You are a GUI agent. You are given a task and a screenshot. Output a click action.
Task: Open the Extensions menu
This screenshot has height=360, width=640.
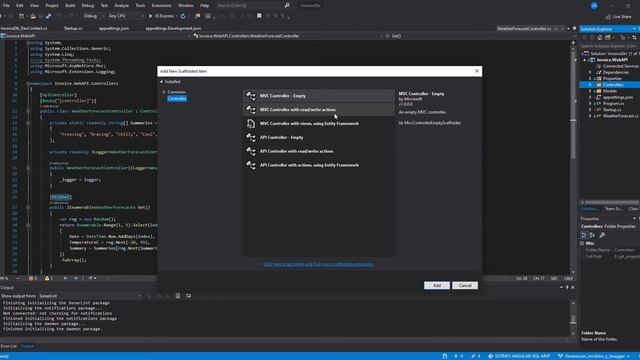tap(161, 6)
